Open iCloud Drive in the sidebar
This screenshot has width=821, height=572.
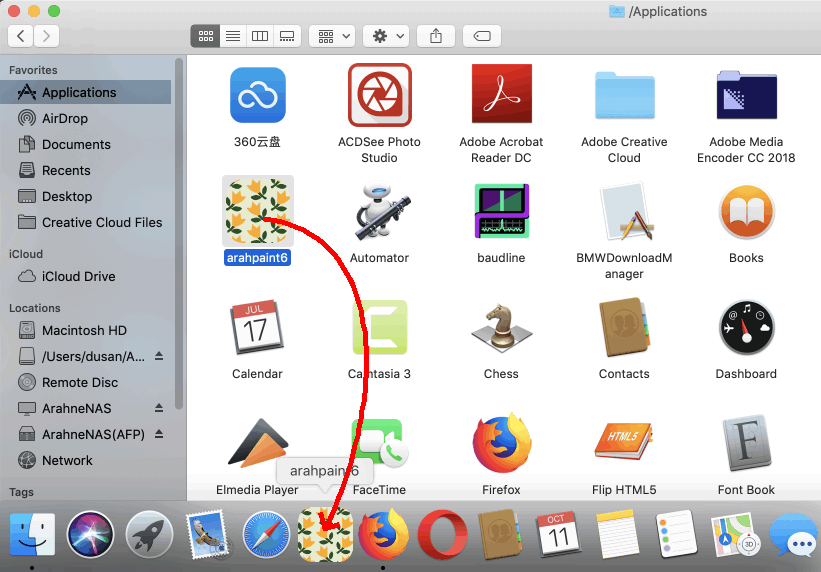[86, 277]
